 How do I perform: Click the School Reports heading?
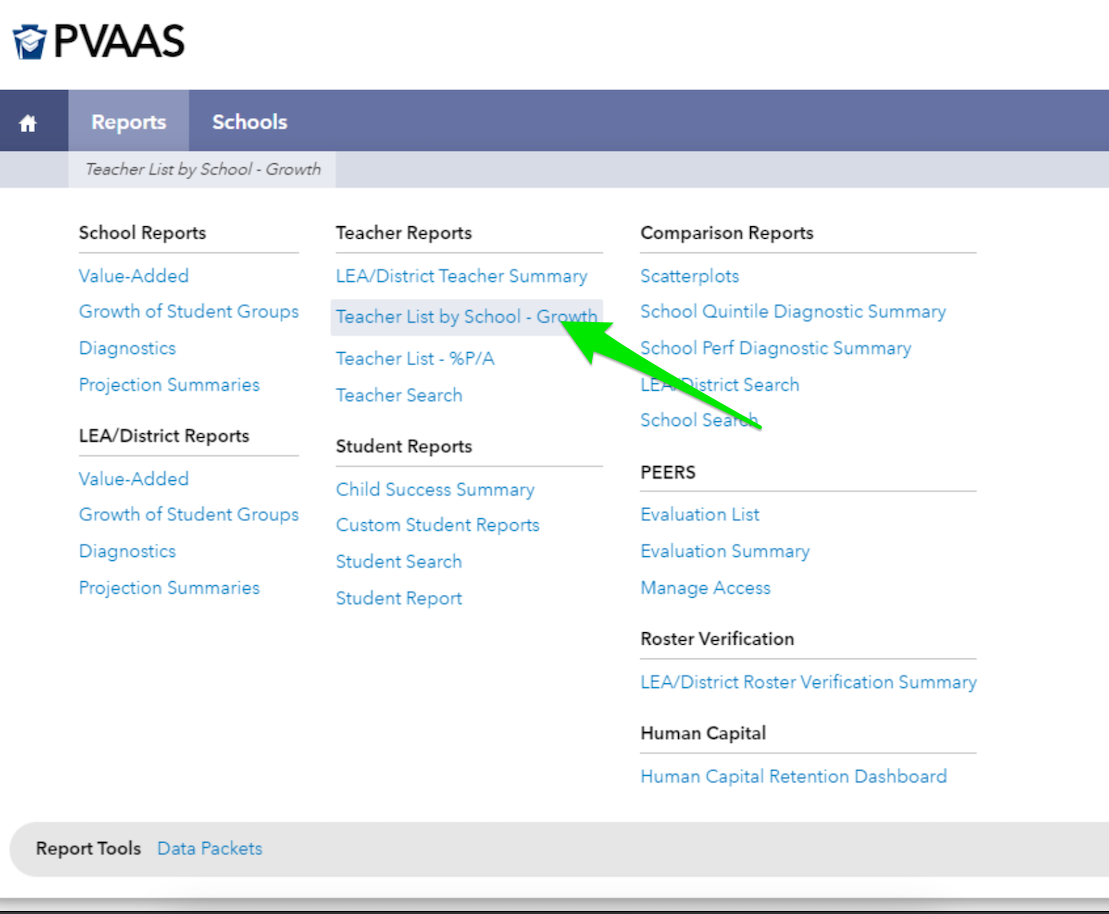(x=142, y=233)
